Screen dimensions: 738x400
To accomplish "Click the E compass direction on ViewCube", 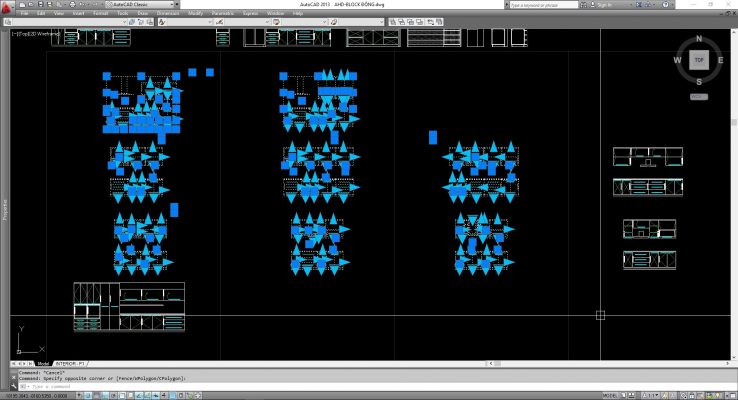I will 719,60.
